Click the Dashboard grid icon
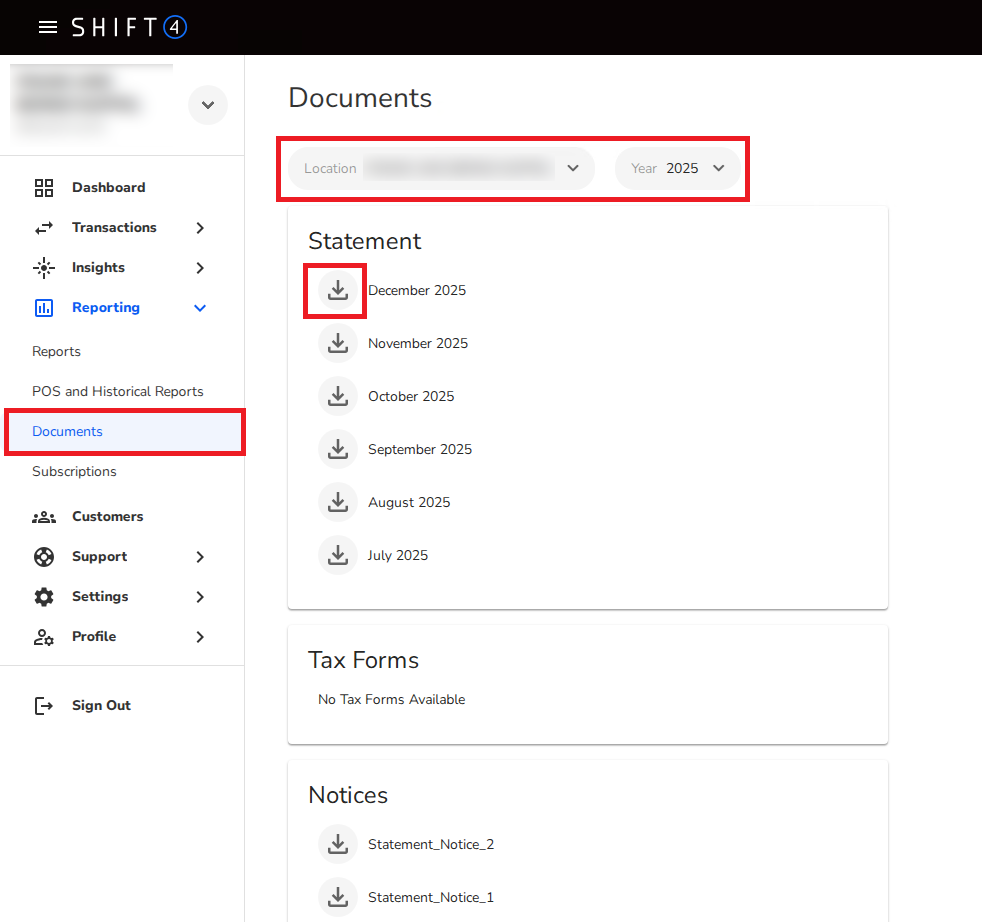This screenshot has height=922, width=982. (44, 187)
